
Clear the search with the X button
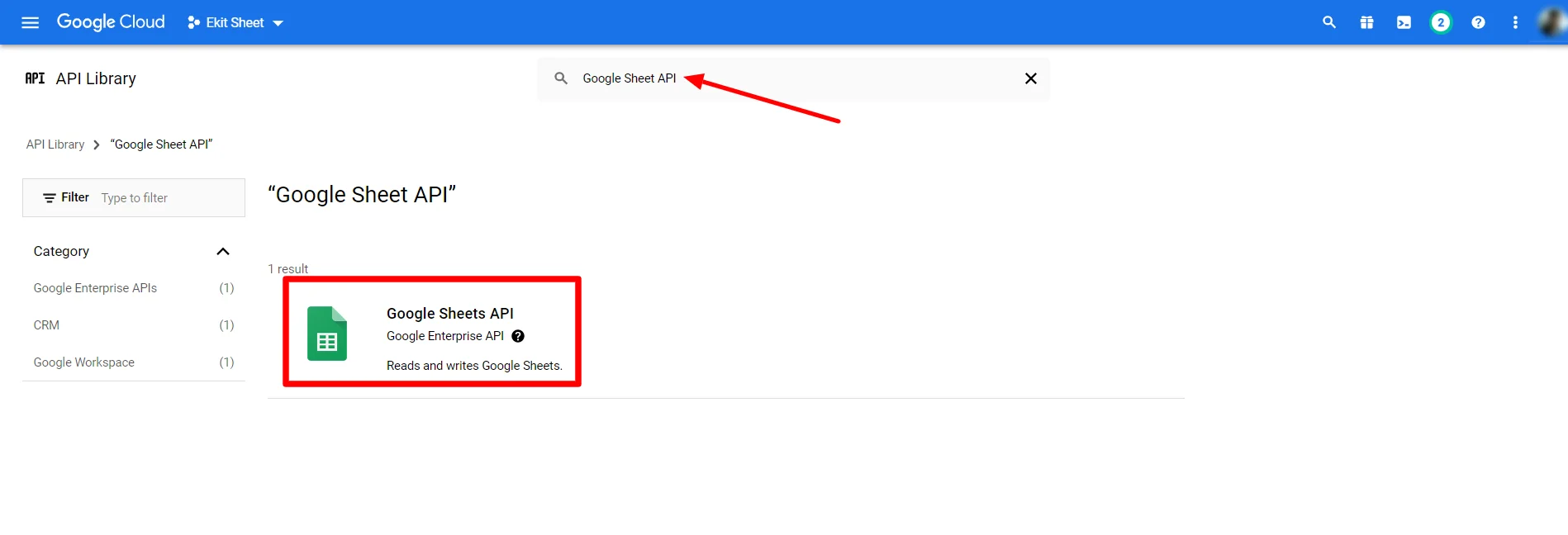coord(1031,78)
